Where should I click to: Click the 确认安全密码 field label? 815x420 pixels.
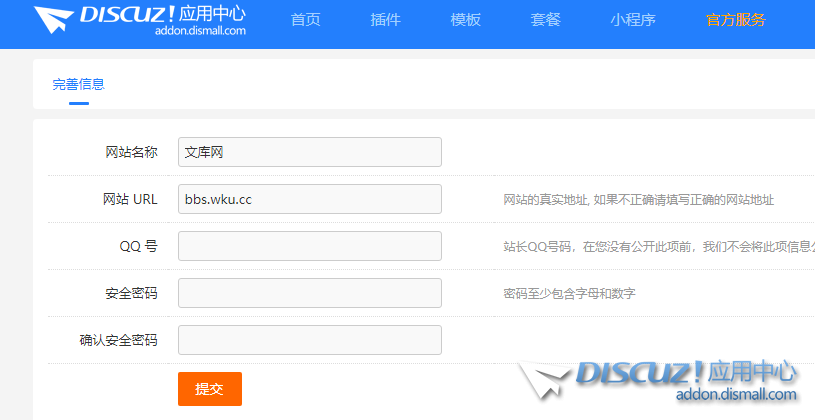[118, 340]
